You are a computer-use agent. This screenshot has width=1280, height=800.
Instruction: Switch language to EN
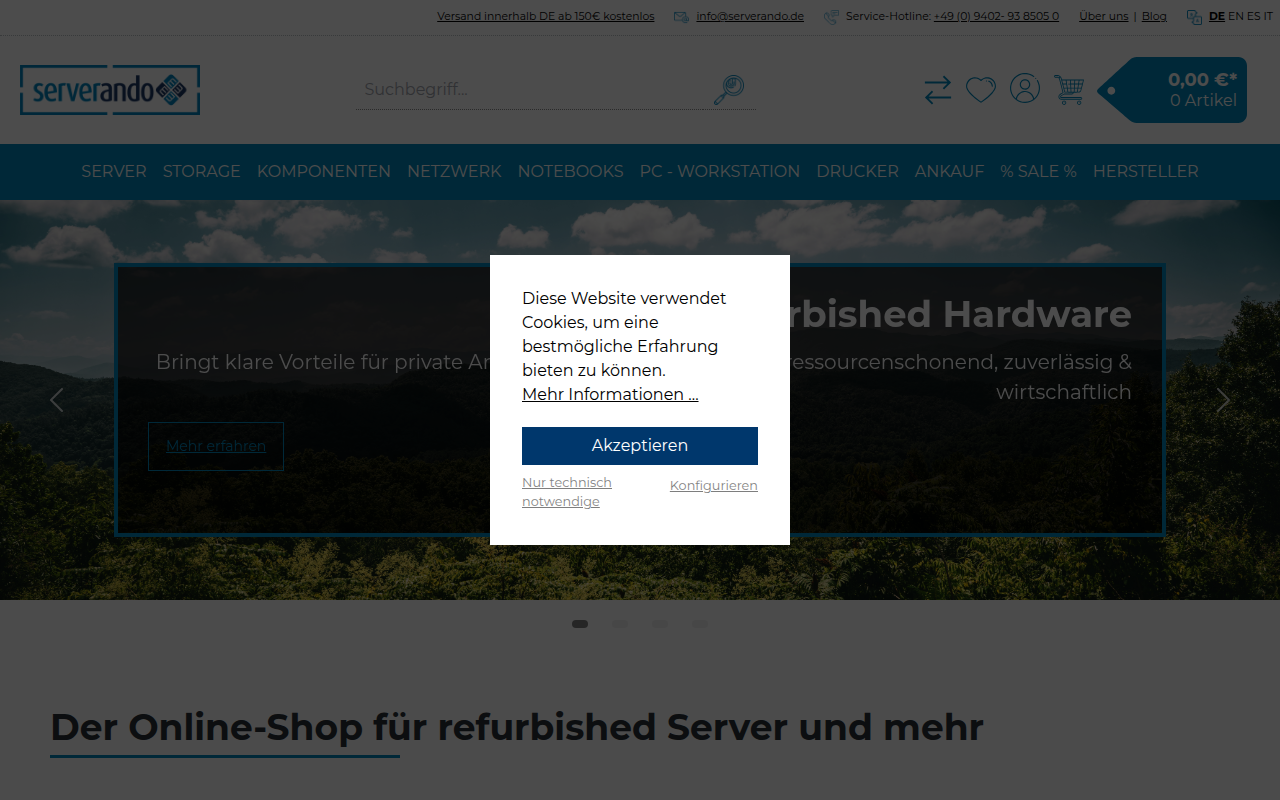[x=1236, y=16]
